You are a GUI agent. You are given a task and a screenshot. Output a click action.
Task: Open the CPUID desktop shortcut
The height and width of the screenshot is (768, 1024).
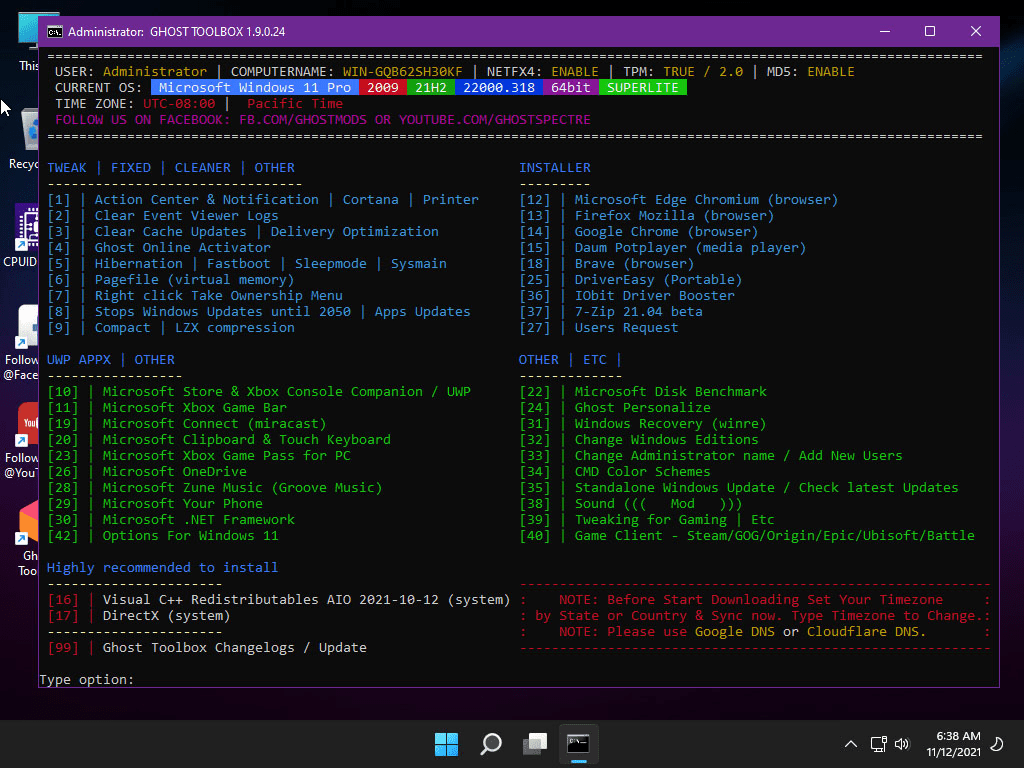click(x=22, y=235)
